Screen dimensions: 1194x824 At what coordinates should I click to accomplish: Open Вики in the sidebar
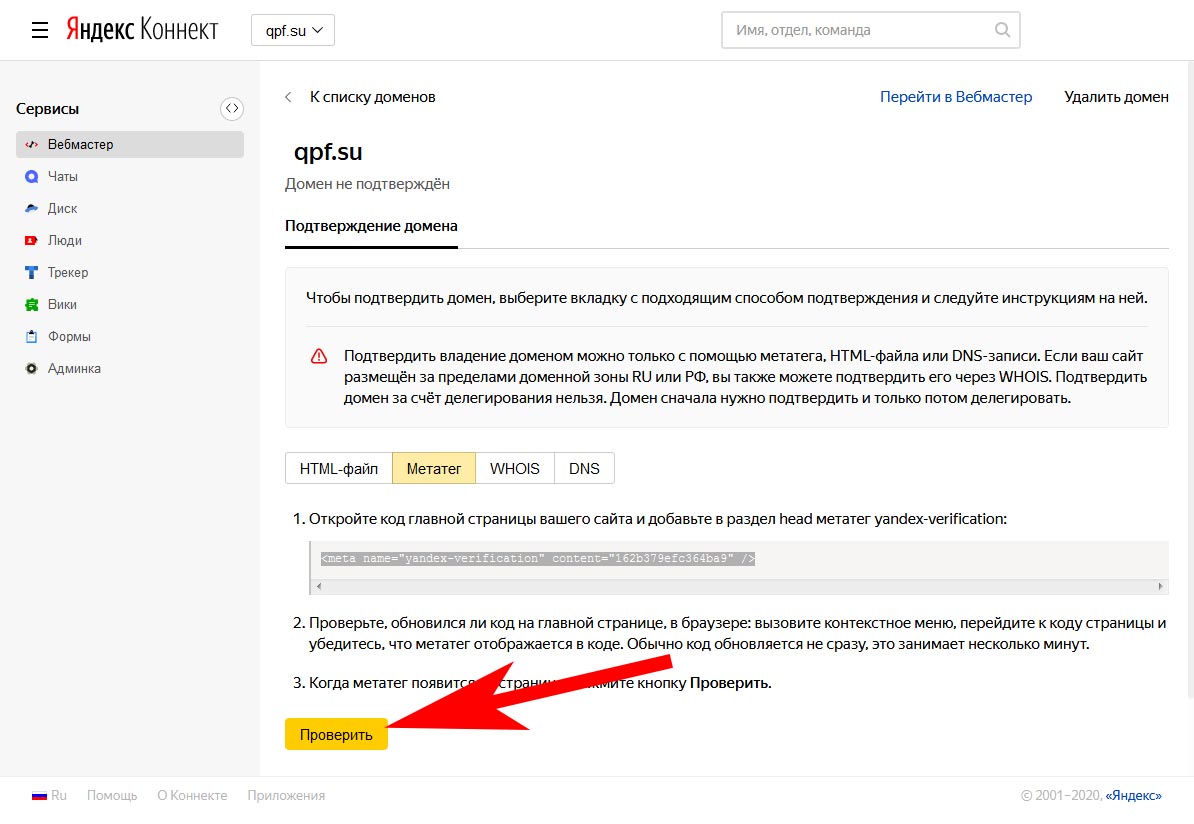[129, 305]
